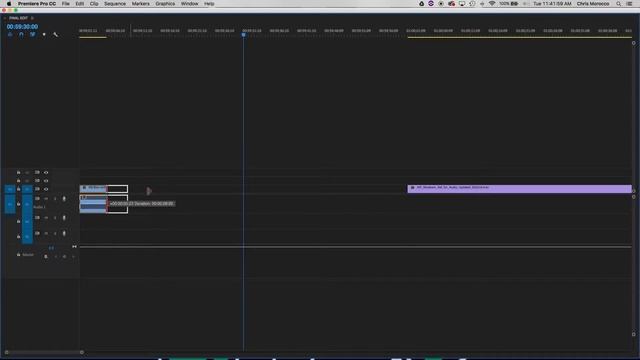Open Notification Center in menu bar

[629, 4]
